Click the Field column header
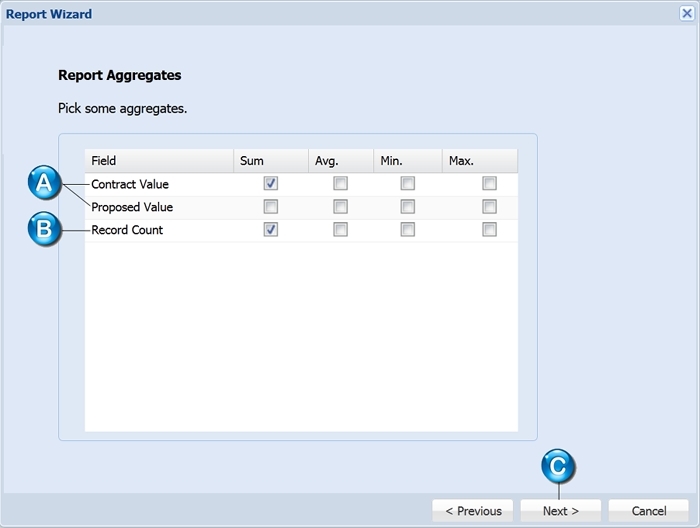Image resolution: width=700 pixels, height=528 pixels. [159, 161]
